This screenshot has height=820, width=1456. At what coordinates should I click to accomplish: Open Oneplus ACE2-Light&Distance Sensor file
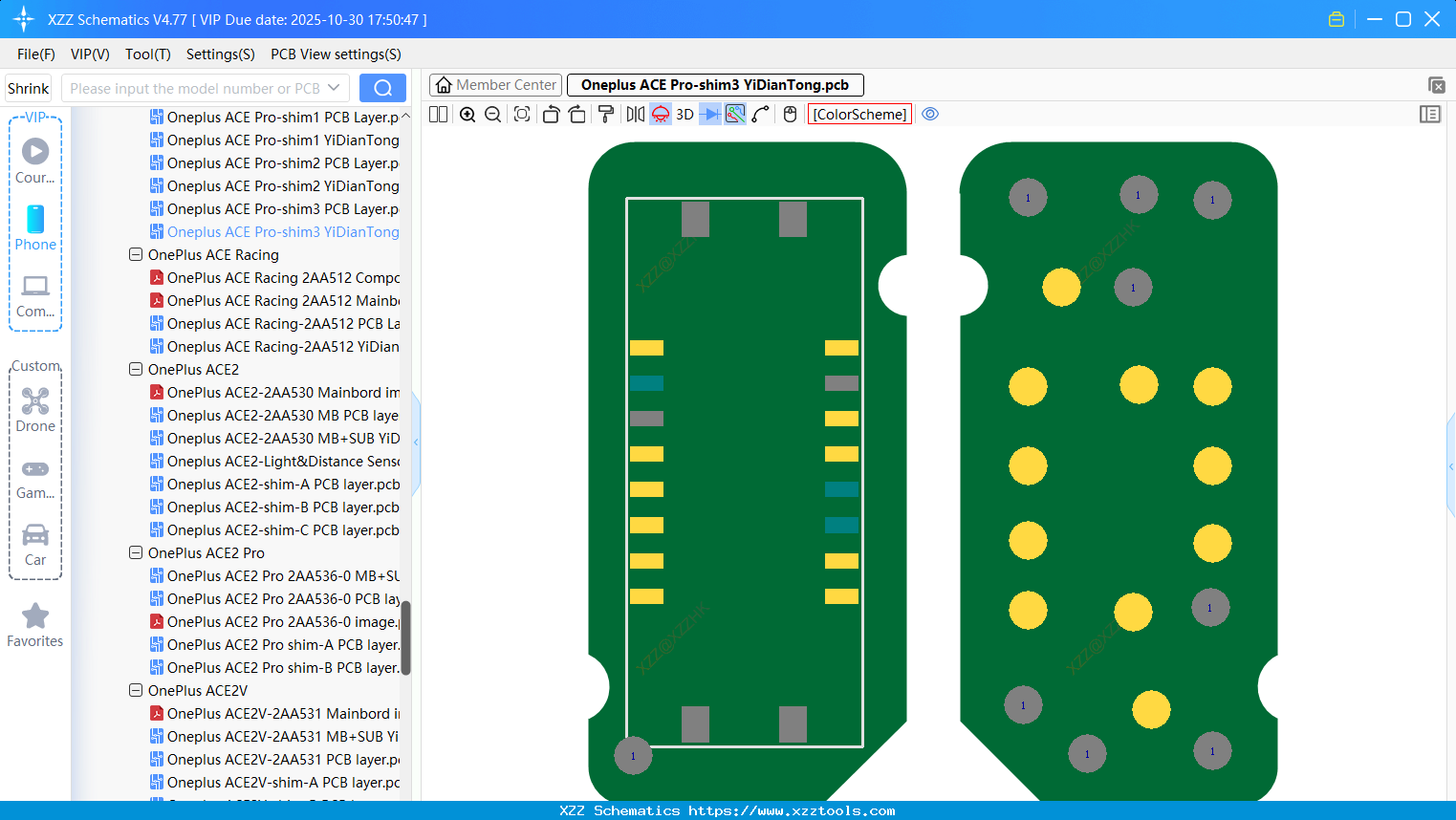274,462
